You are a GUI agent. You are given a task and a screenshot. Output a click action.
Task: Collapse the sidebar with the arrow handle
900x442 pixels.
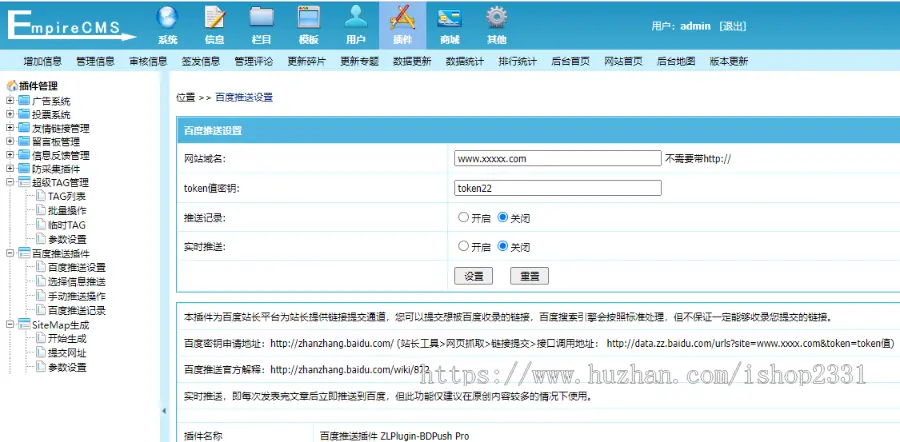click(164, 411)
